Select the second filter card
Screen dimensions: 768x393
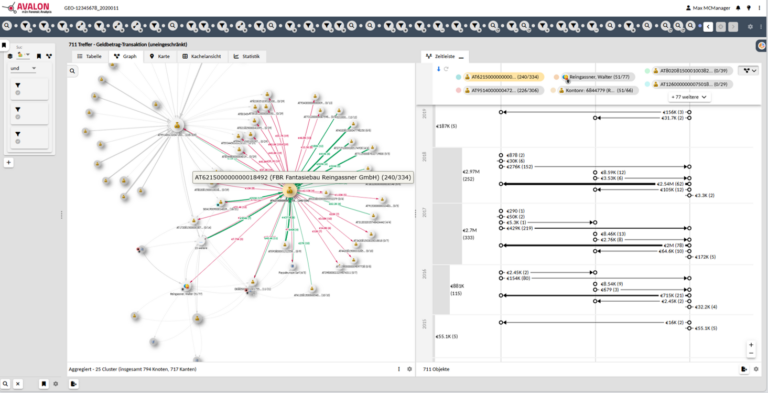29,113
